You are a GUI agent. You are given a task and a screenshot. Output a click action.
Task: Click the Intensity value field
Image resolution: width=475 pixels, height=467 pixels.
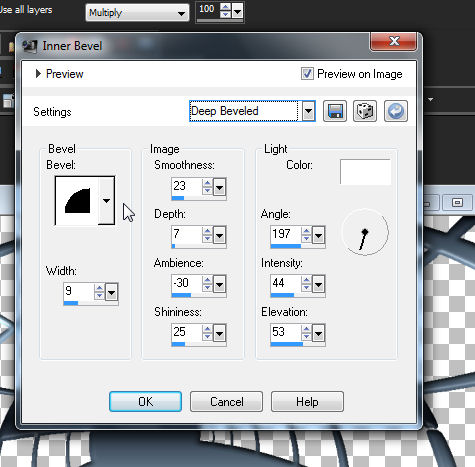click(x=286, y=284)
